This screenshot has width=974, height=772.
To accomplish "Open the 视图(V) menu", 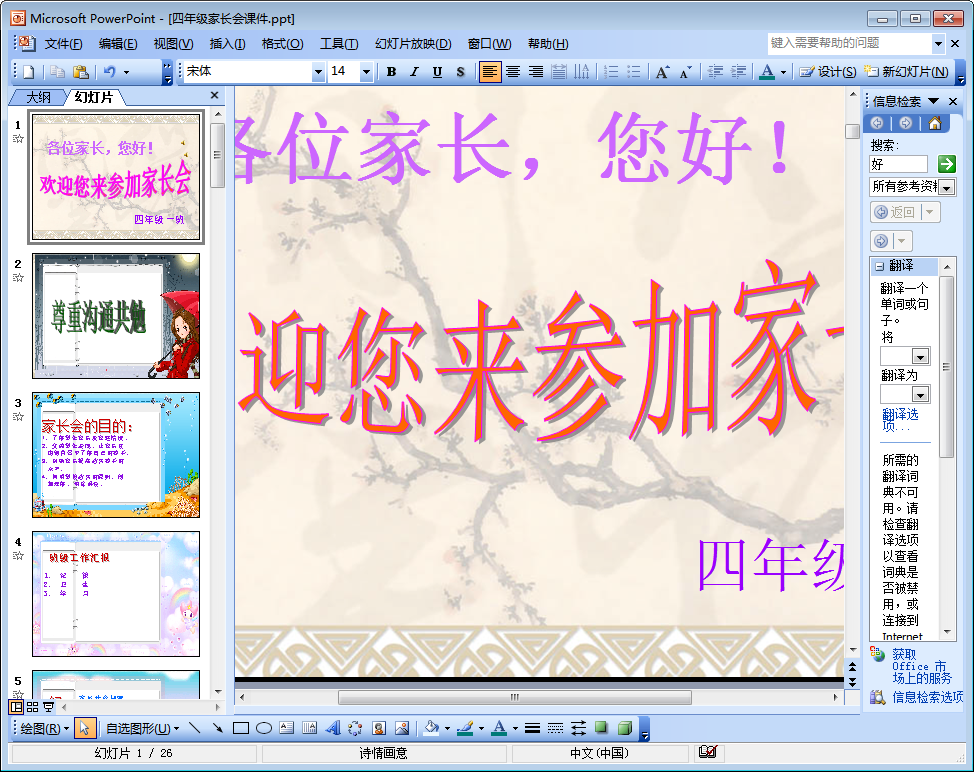I will click(x=173, y=43).
